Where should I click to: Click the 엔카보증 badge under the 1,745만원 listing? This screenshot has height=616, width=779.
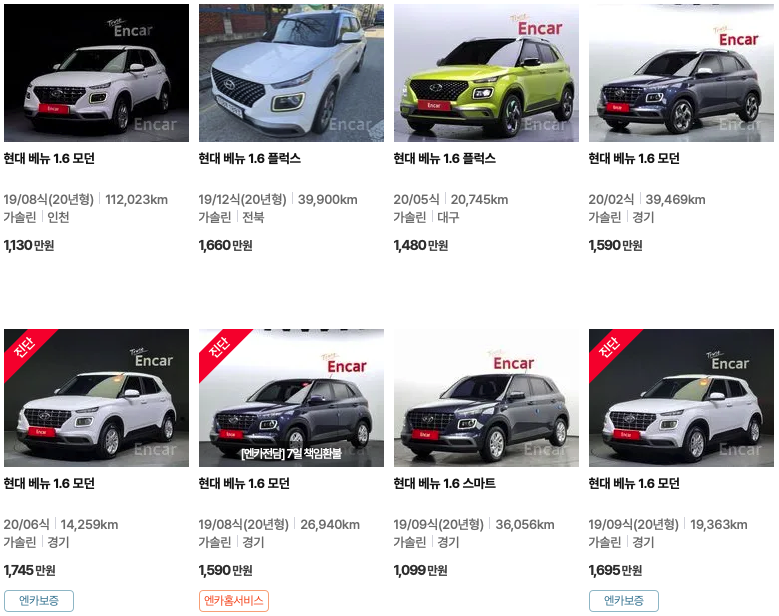pos(39,601)
